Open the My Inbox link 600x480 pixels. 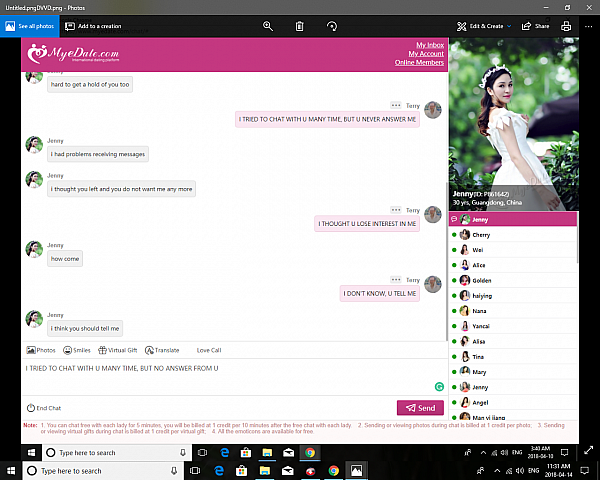coord(430,45)
